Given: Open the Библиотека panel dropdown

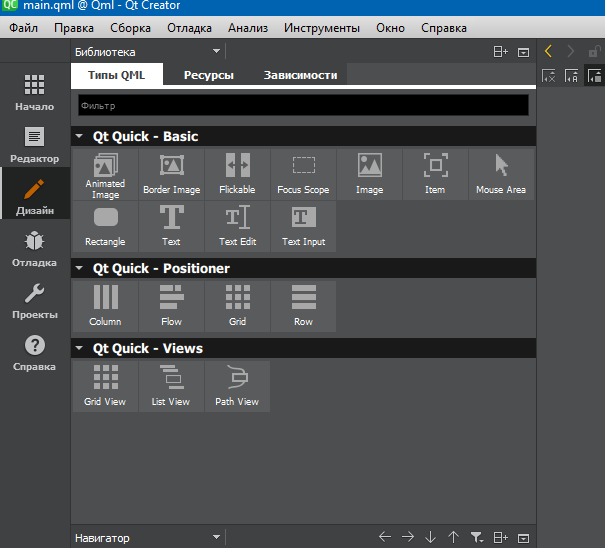Looking at the screenshot, I should tap(217, 51).
